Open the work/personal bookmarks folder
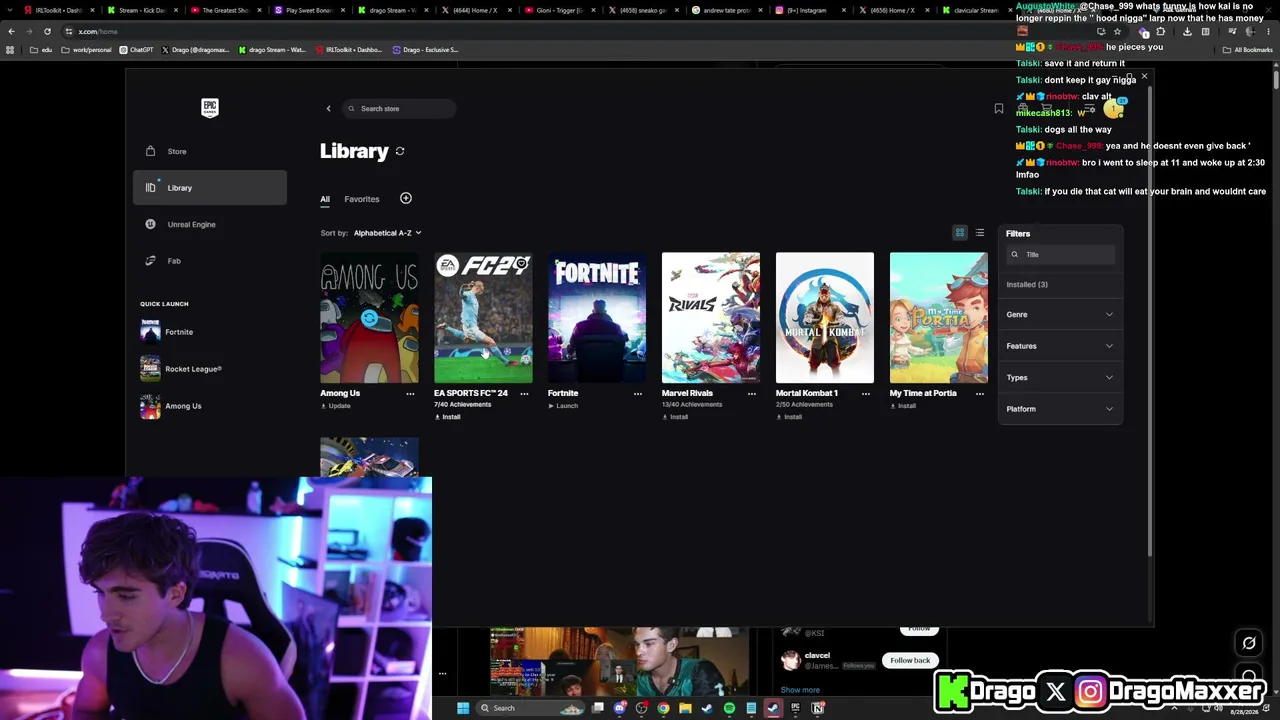Image resolution: width=1280 pixels, height=720 pixels. coord(87,50)
